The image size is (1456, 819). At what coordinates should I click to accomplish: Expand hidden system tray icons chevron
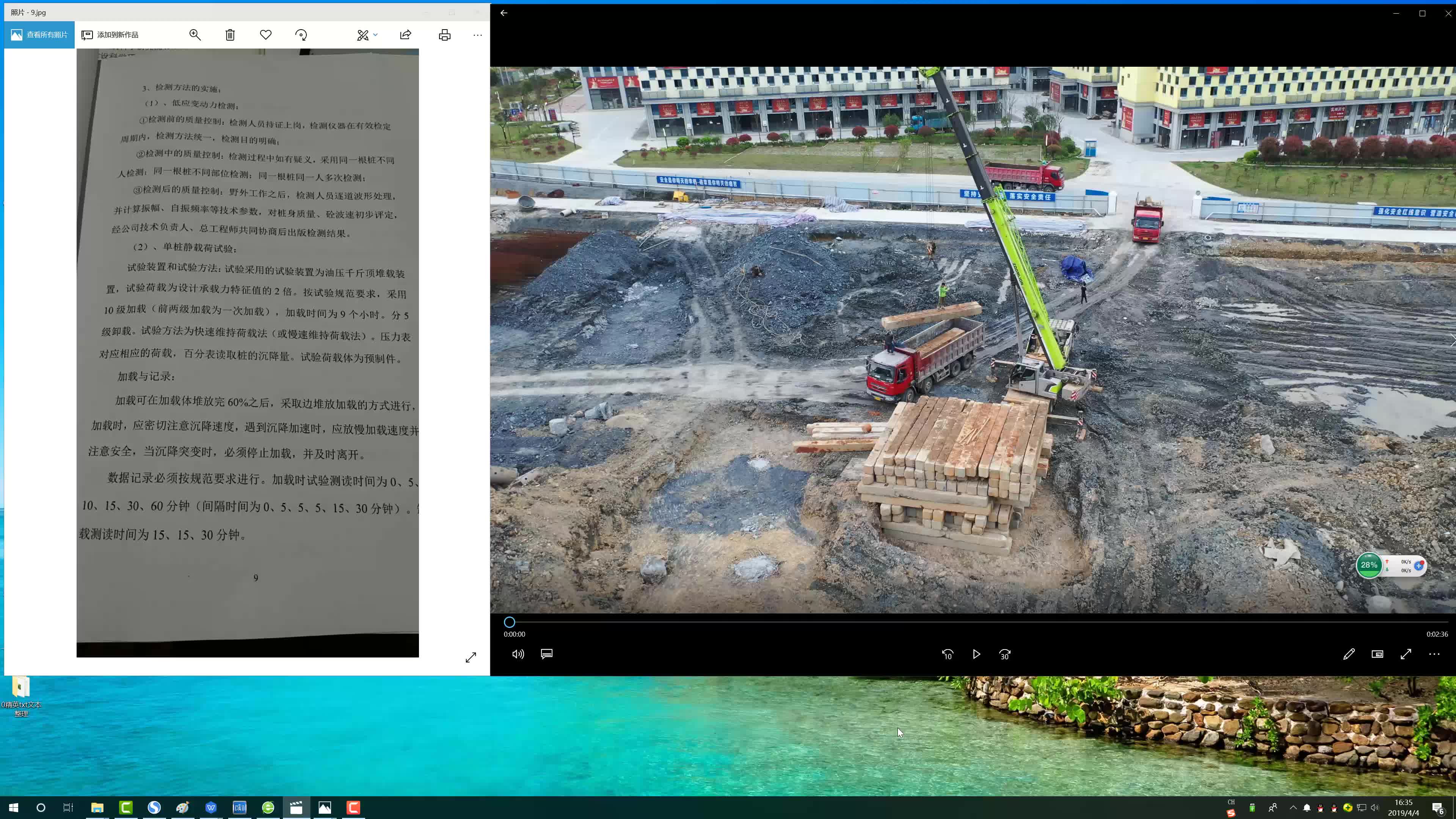point(1293,807)
